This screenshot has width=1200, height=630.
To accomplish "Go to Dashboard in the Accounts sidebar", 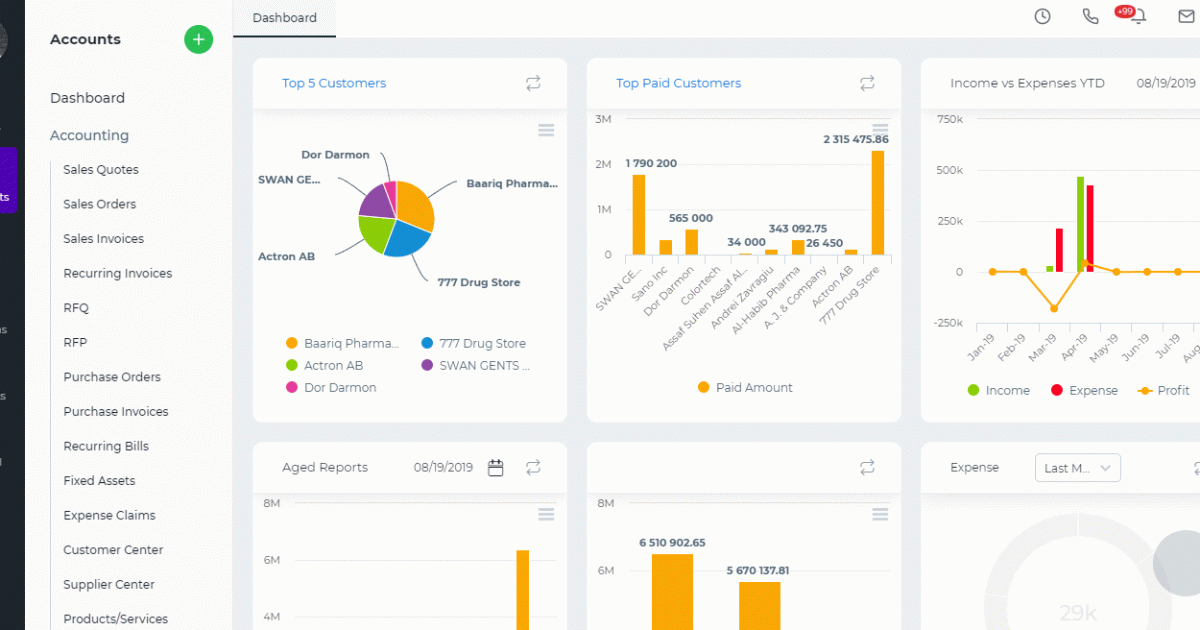I will [87, 98].
